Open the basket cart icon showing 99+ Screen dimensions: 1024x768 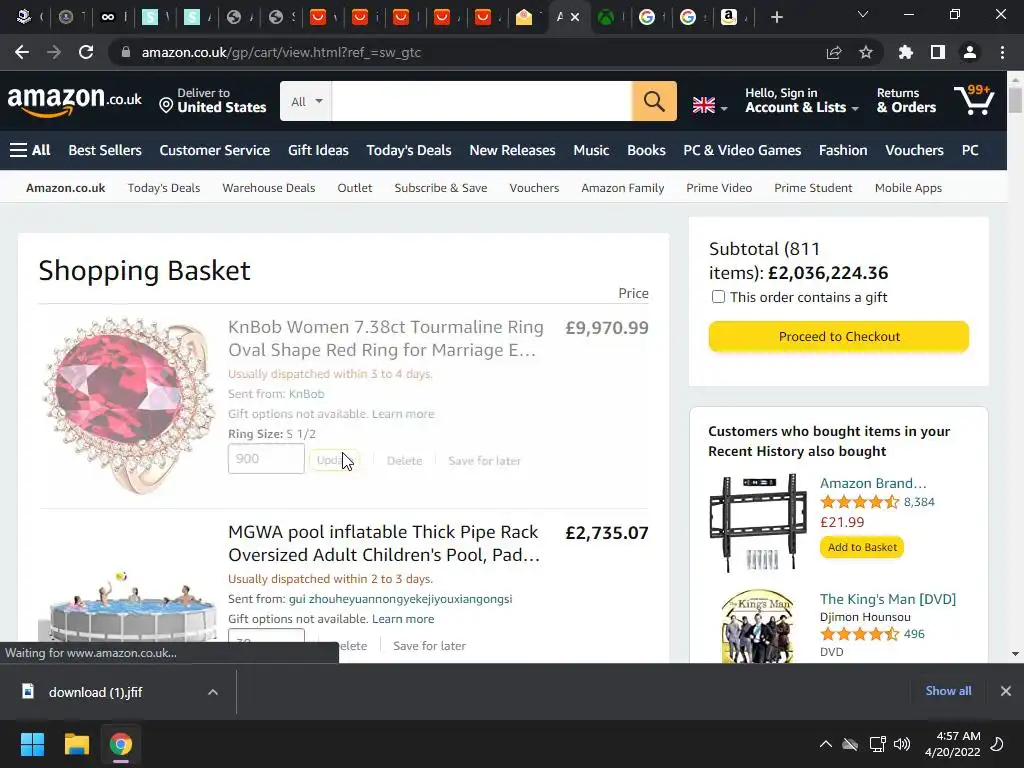coord(974,100)
